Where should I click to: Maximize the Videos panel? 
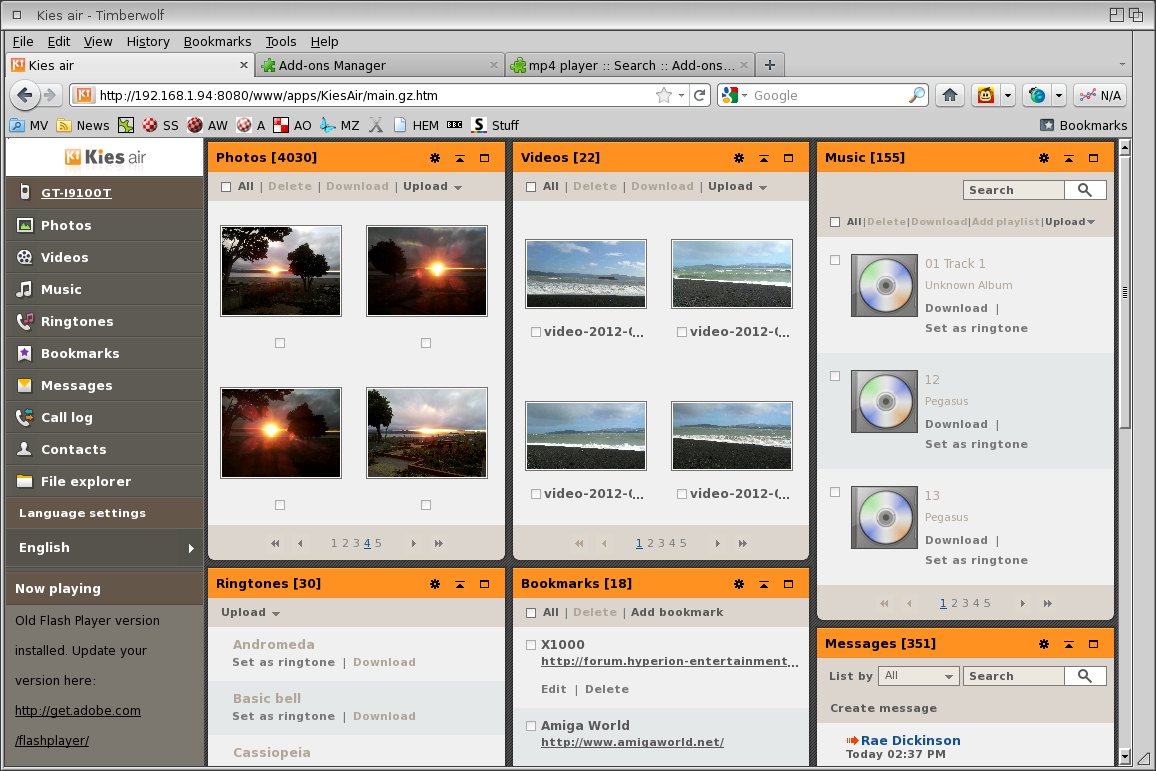point(788,158)
